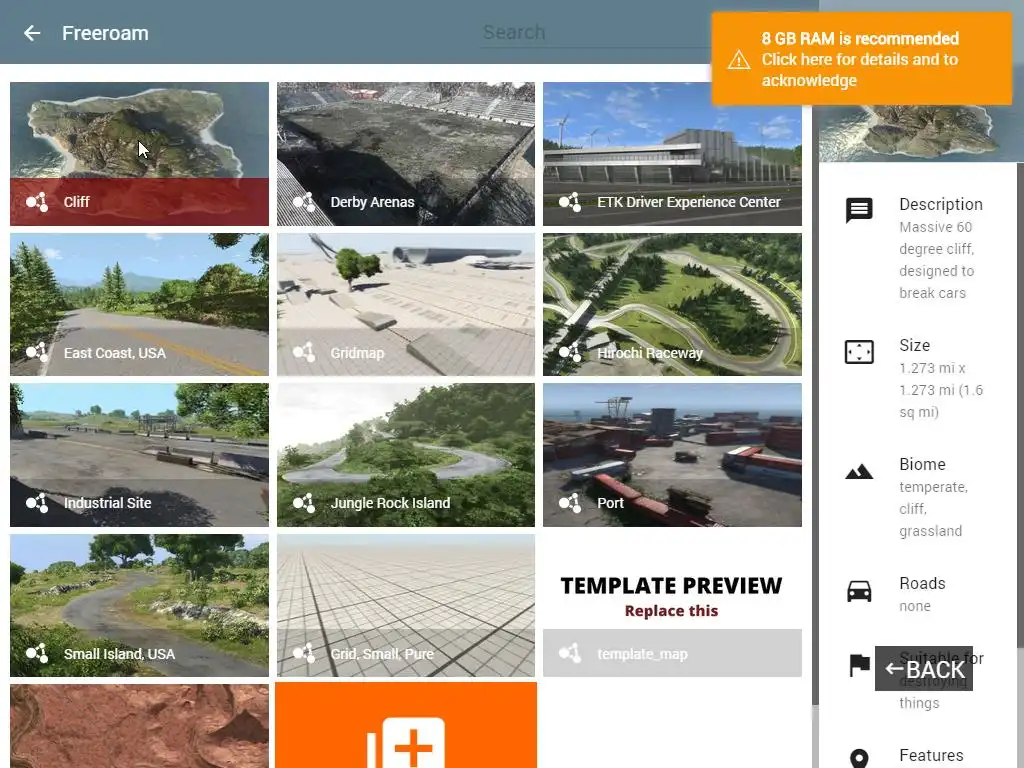
Task: Open the Jungle Rock Island map
Action: 406,455
